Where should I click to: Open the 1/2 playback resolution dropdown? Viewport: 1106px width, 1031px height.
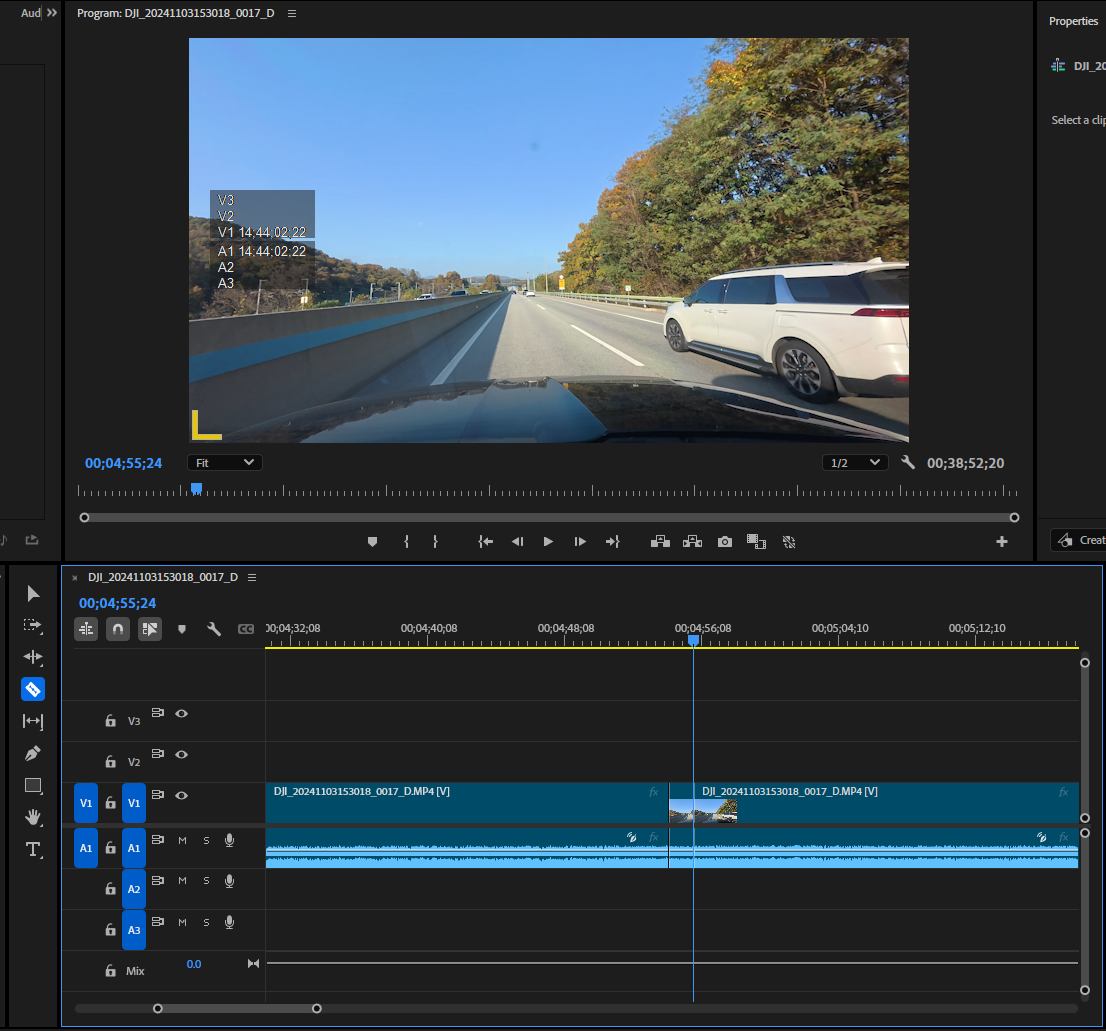click(855, 463)
